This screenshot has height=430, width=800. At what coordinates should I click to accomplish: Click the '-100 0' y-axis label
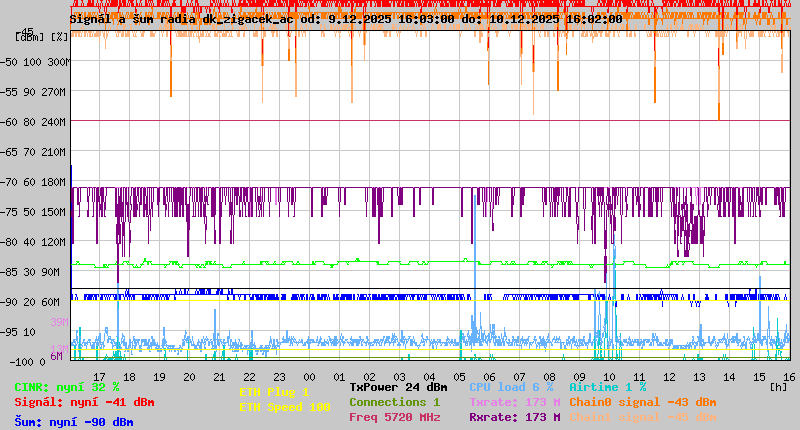click(x=27, y=362)
